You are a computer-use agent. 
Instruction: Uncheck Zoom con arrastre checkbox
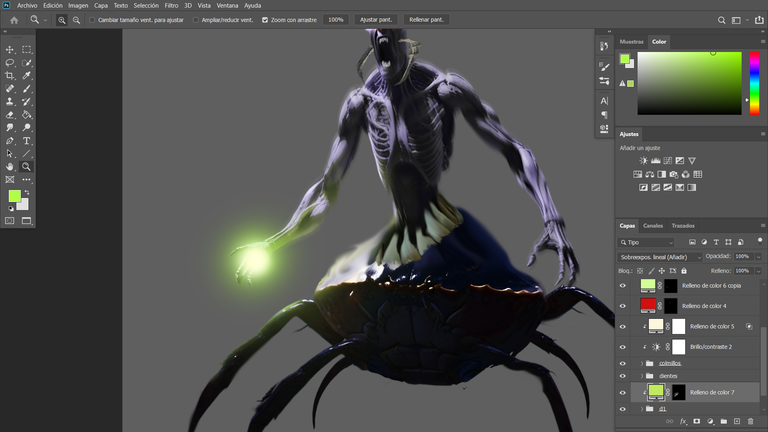pyautogui.click(x=265, y=20)
